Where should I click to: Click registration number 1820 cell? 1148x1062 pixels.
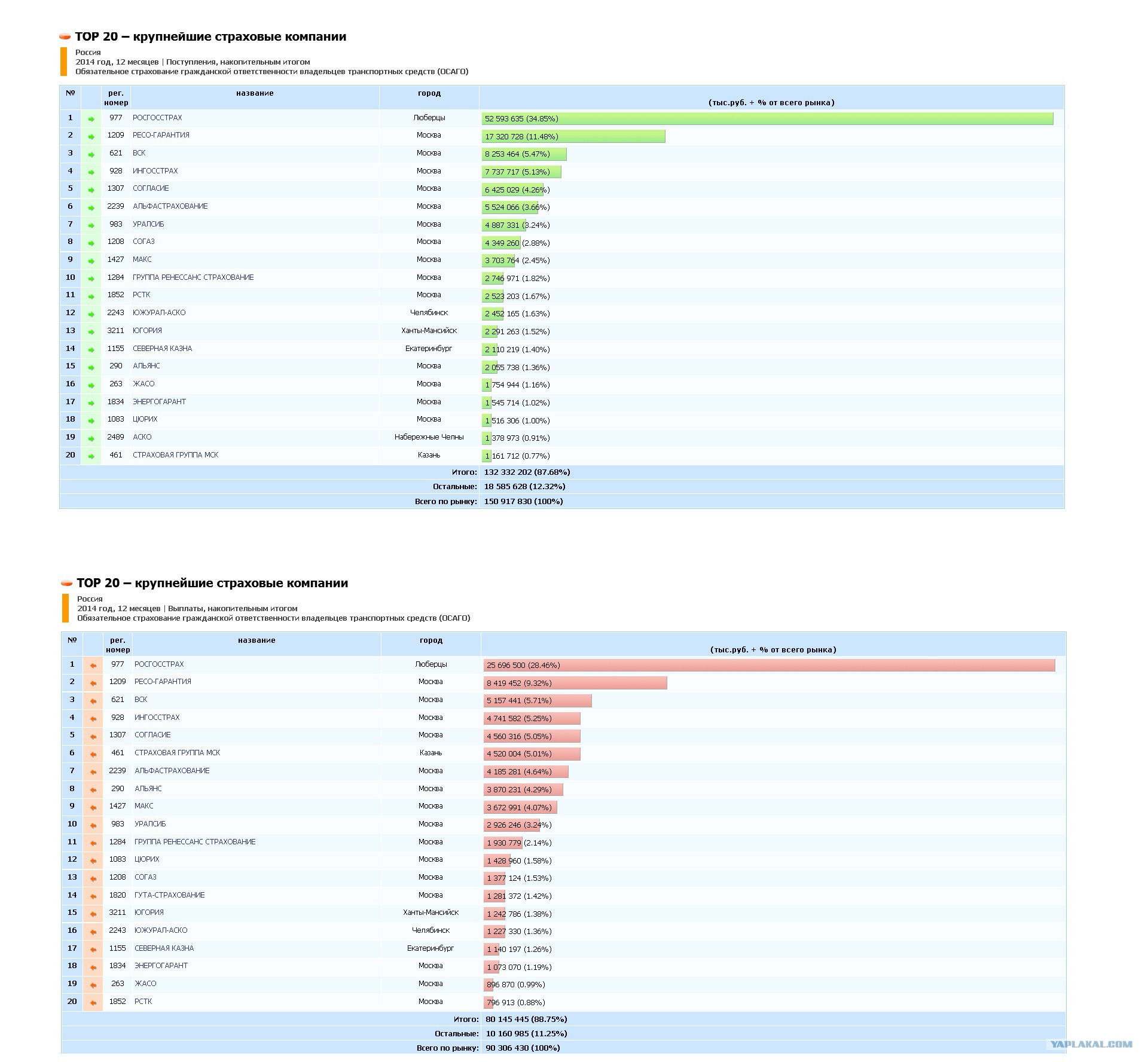click(118, 895)
